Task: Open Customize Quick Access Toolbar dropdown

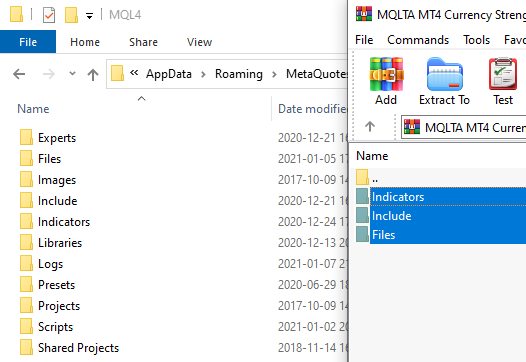Action: [89, 15]
